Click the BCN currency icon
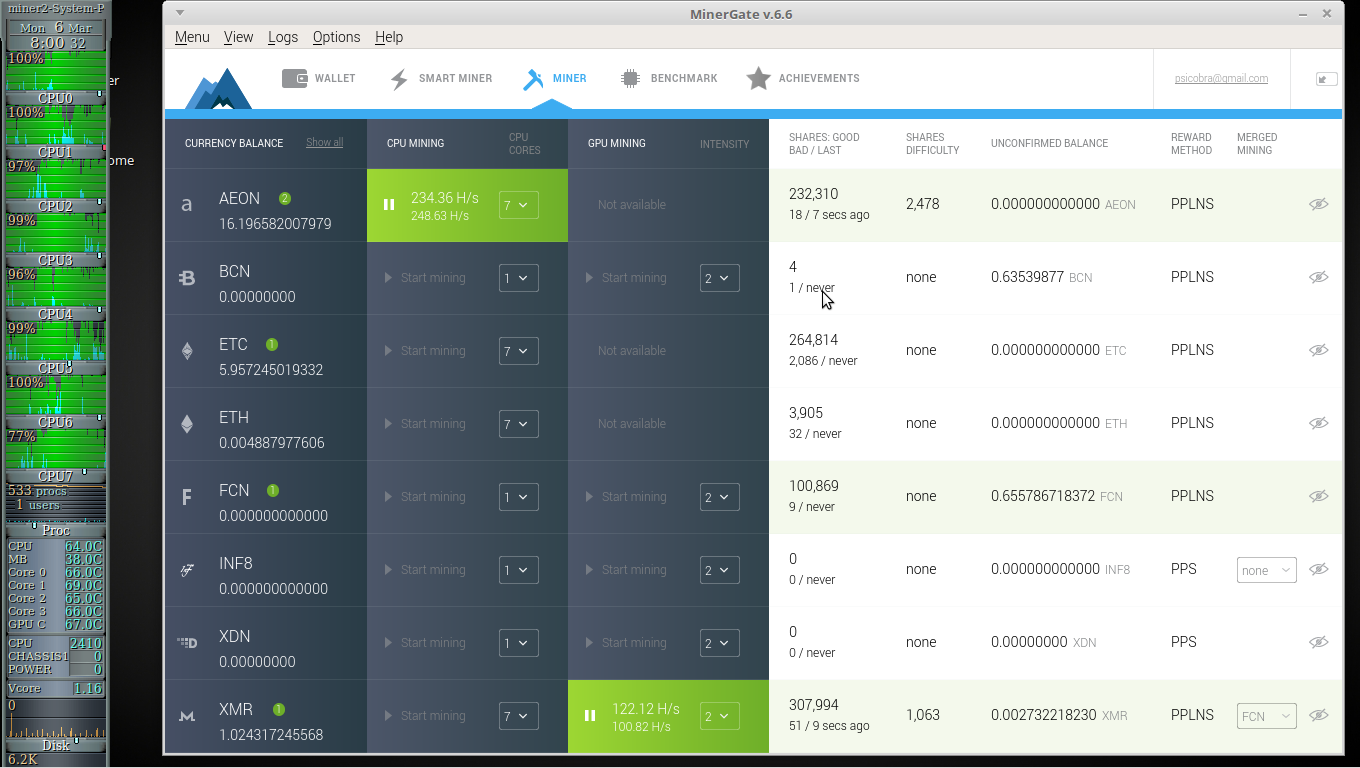The image size is (1360, 768). point(186,278)
